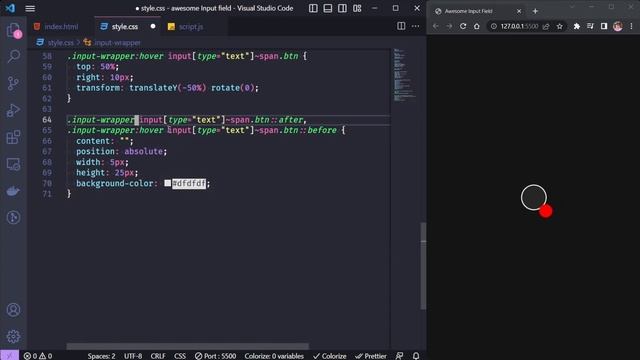Open the browser three-dot menu
640x360 pixels.
pos(631,26)
